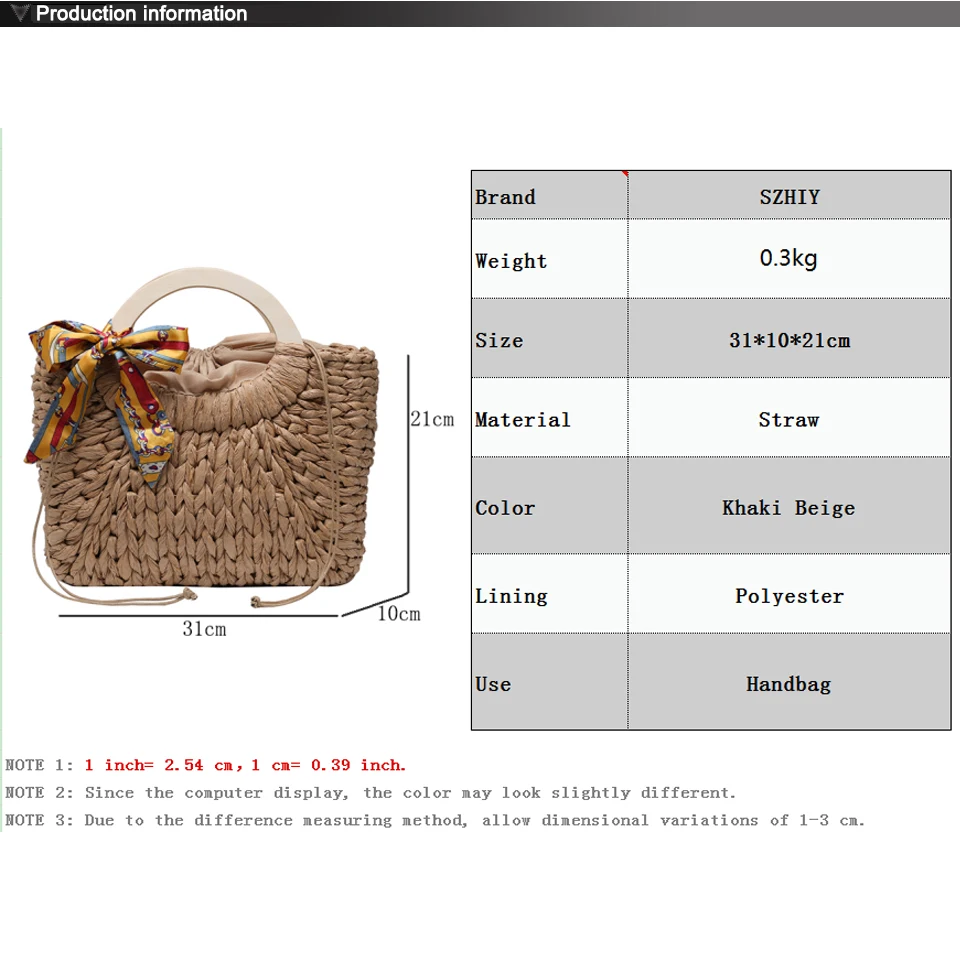Click the '0.3kg' weight value
The width and height of the screenshot is (960, 960).
[x=789, y=259]
